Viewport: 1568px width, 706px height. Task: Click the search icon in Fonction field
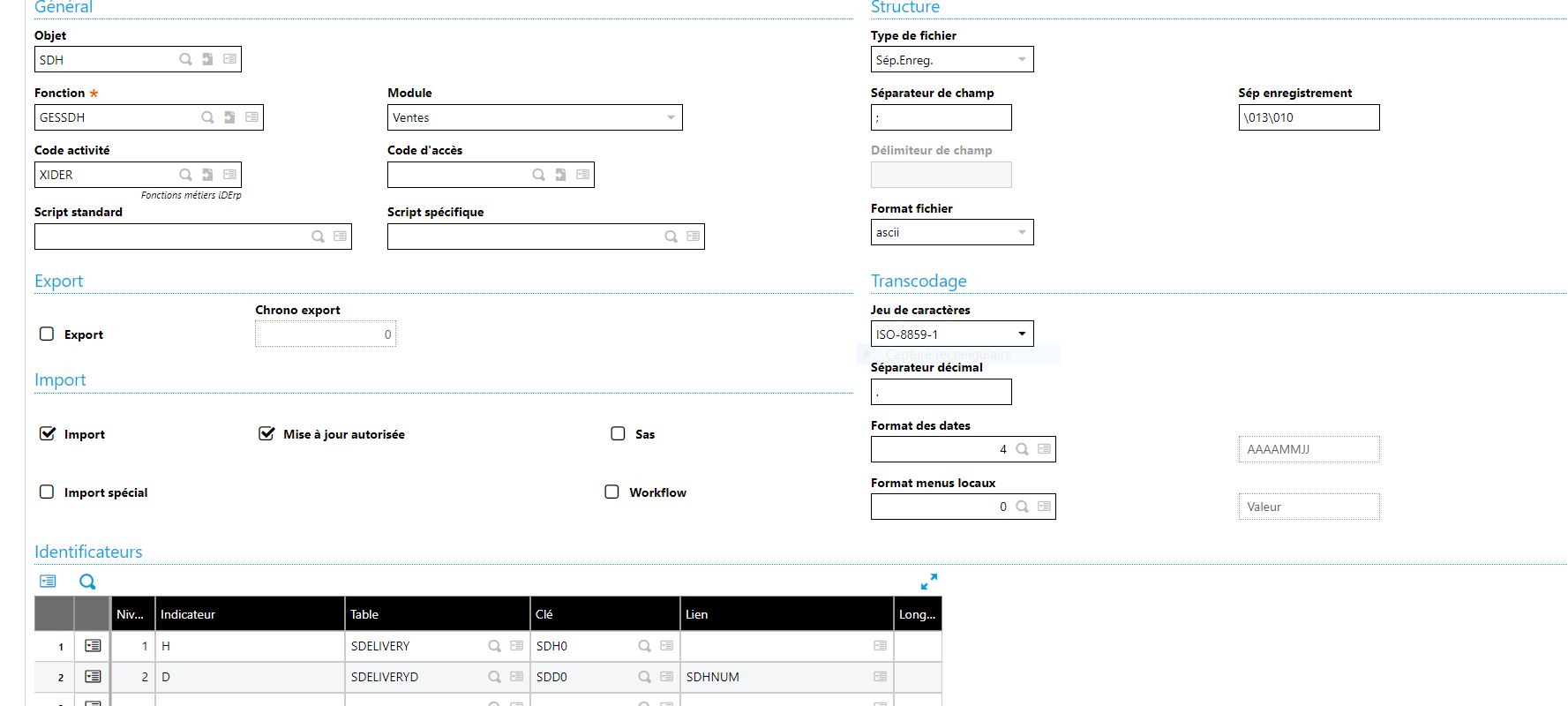click(207, 116)
